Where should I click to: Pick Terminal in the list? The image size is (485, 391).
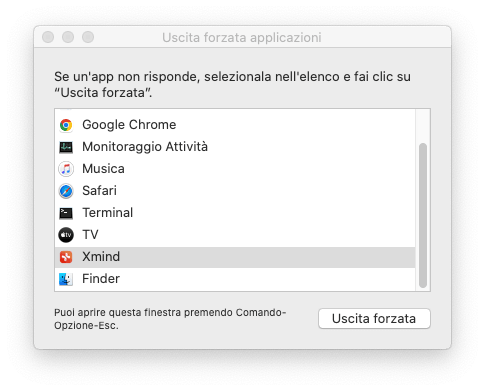click(108, 213)
